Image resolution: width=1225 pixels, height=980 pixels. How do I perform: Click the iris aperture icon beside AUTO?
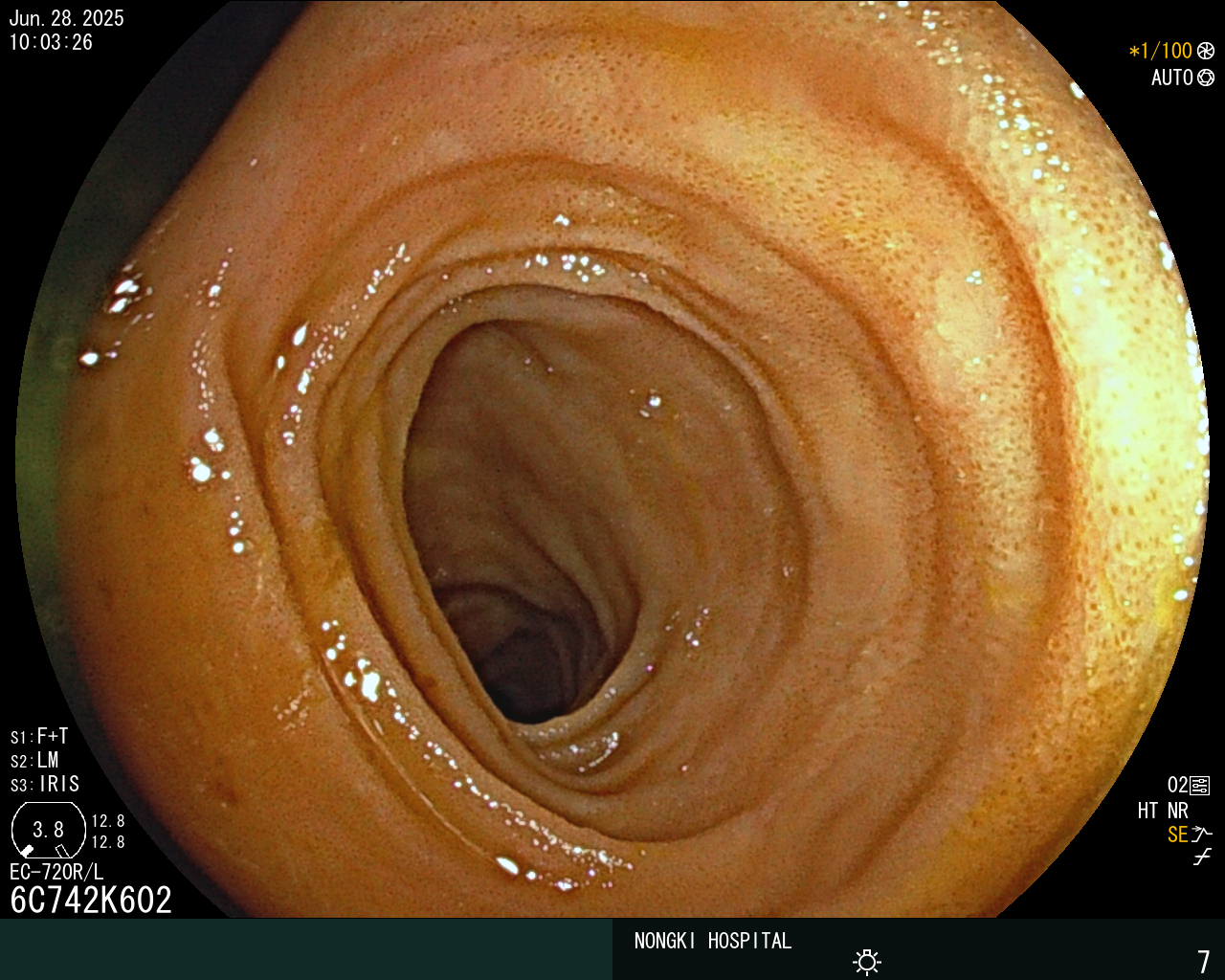1206,78
